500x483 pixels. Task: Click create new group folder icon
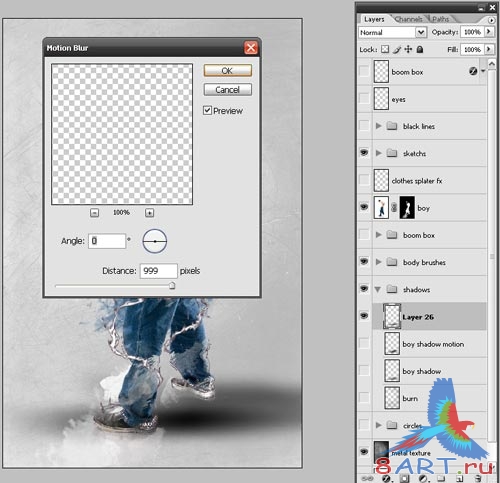click(441, 479)
